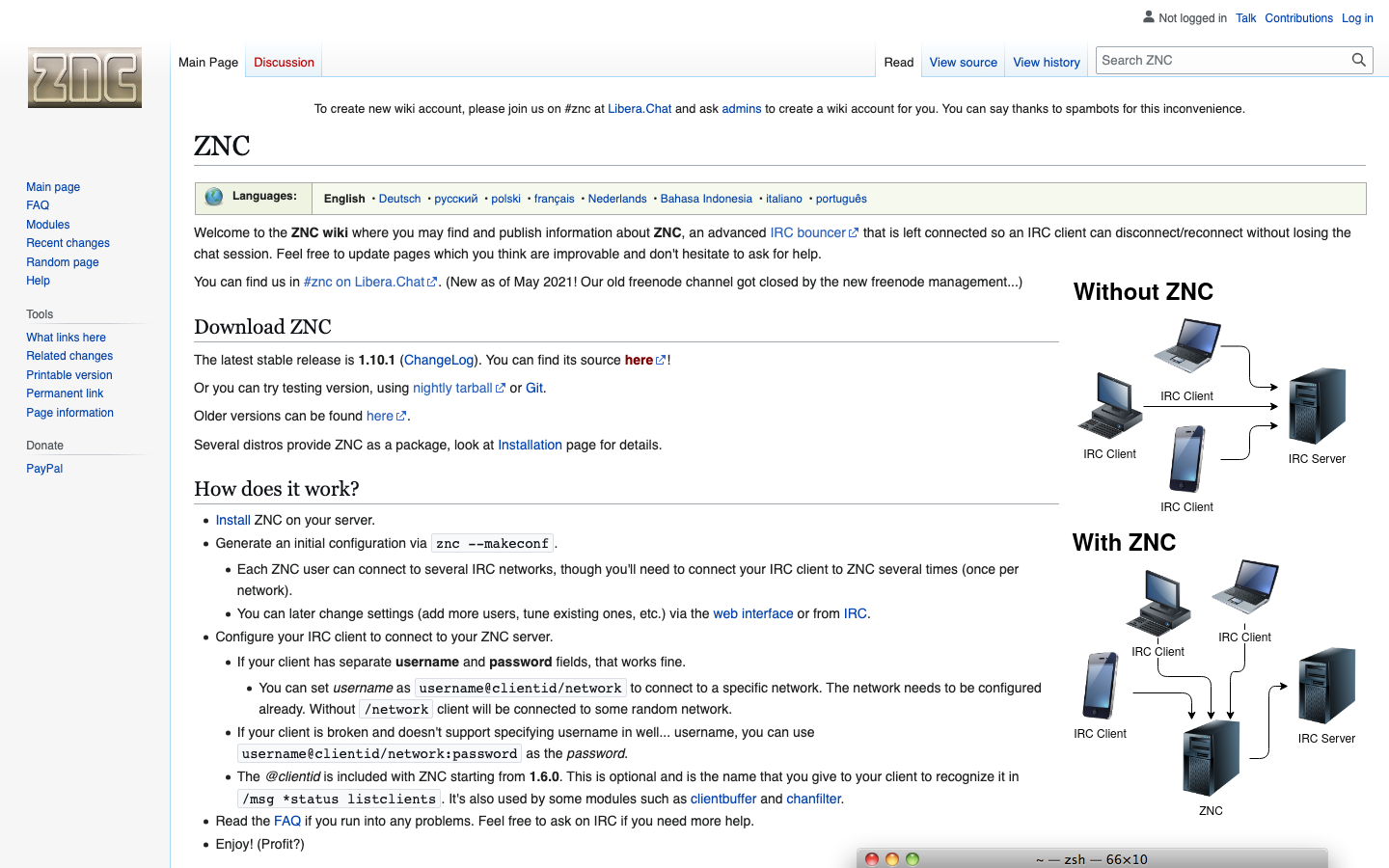Select the Deutsch language link
The width and height of the screenshot is (1389, 868).
click(399, 198)
